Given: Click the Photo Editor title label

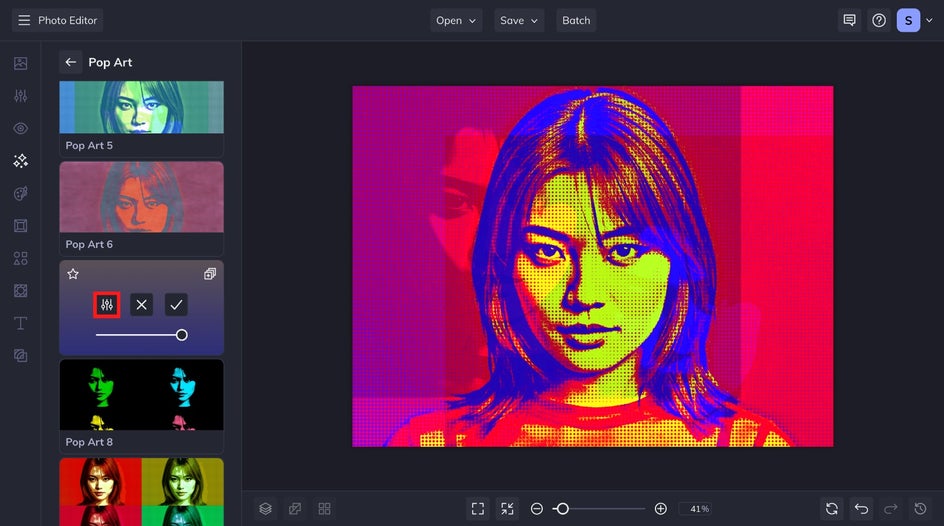Looking at the screenshot, I should point(67,20).
